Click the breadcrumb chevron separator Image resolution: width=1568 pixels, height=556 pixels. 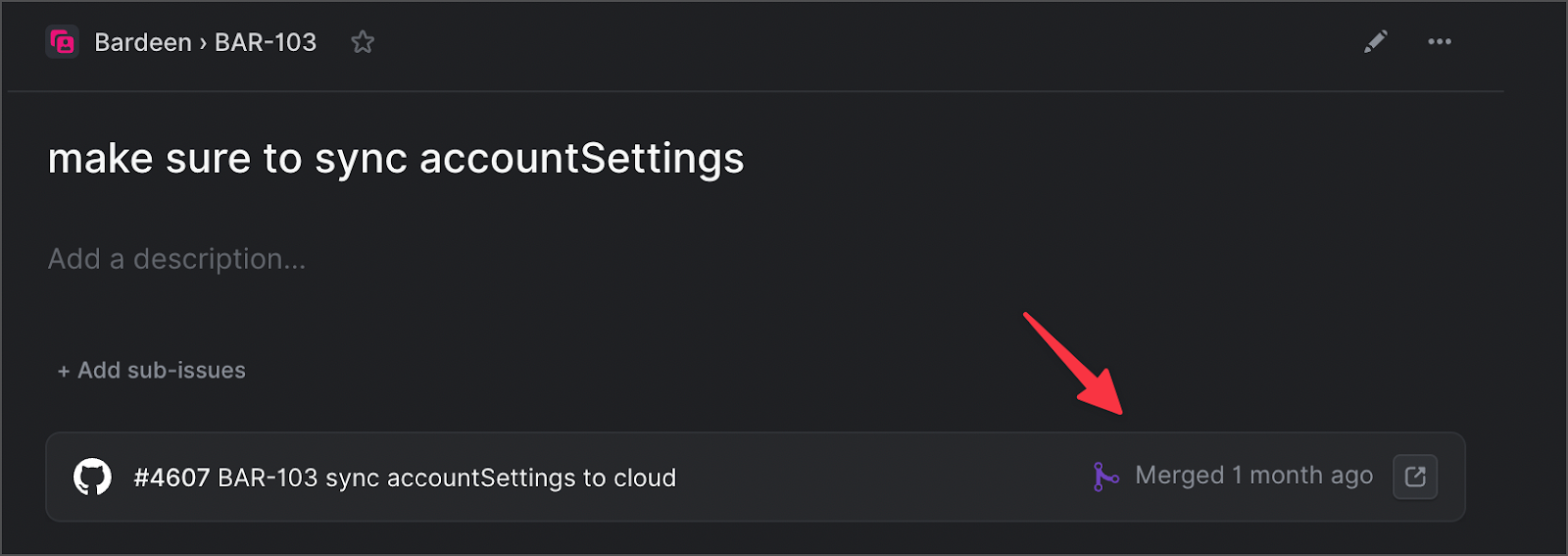pos(203,43)
